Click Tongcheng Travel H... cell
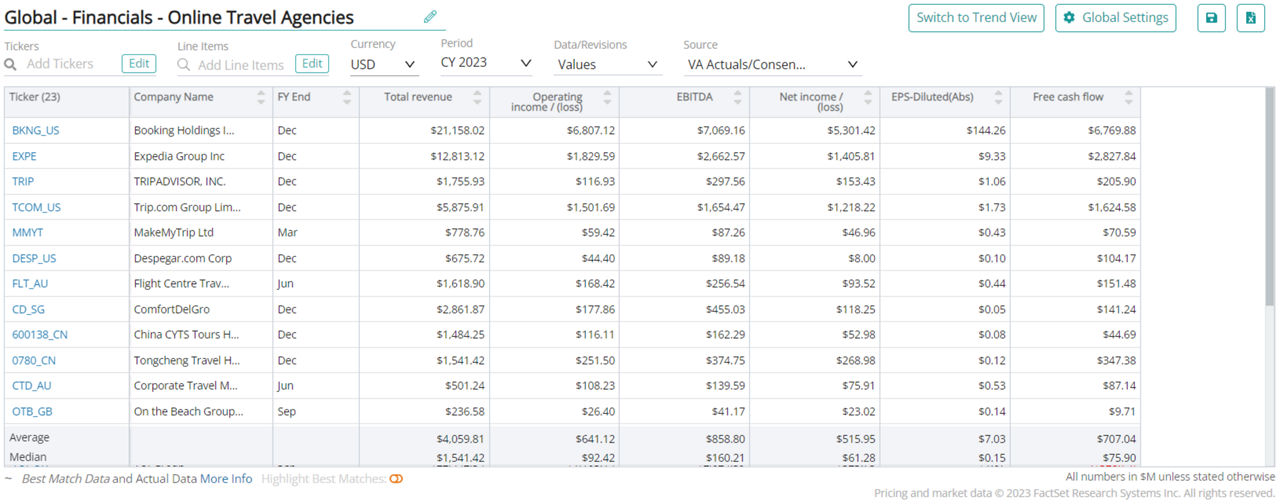 pyautogui.click(x=201, y=360)
